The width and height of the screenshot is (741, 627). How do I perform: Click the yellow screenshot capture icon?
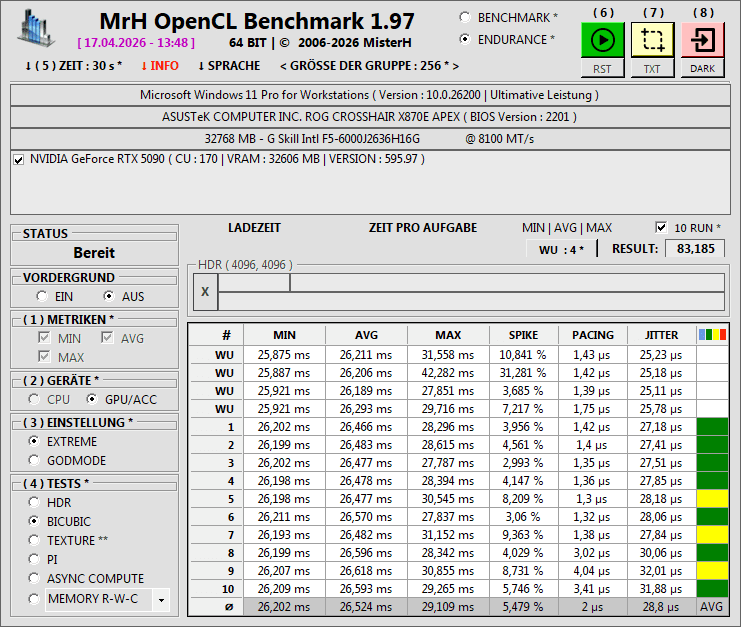click(x=653, y=40)
